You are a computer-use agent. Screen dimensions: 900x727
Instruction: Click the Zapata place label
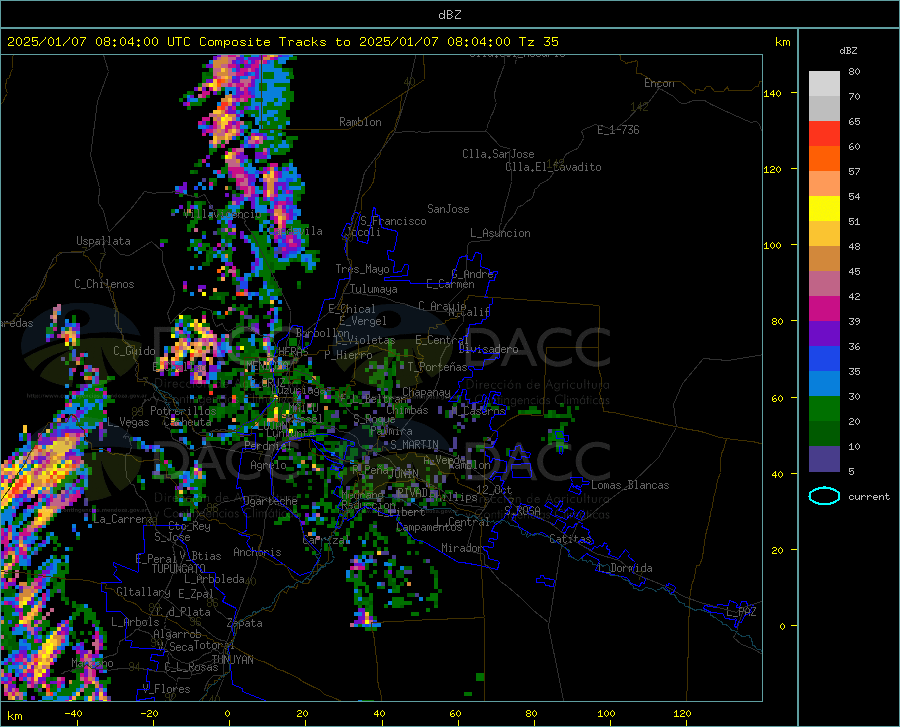click(x=245, y=623)
